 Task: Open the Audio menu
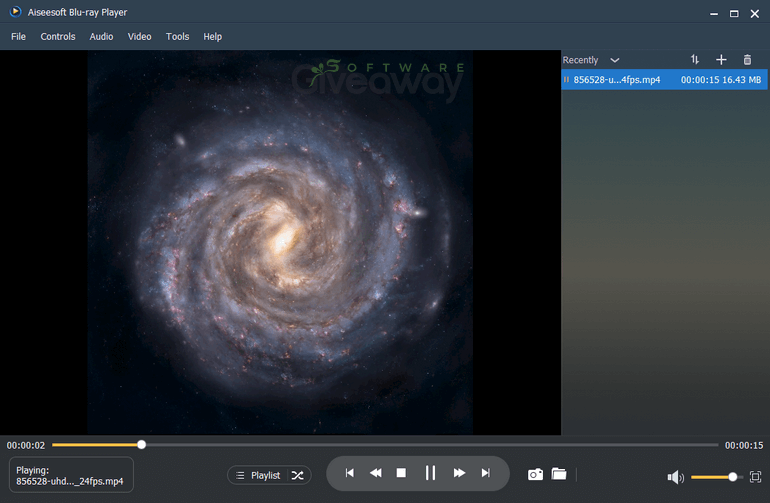coord(101,36)
